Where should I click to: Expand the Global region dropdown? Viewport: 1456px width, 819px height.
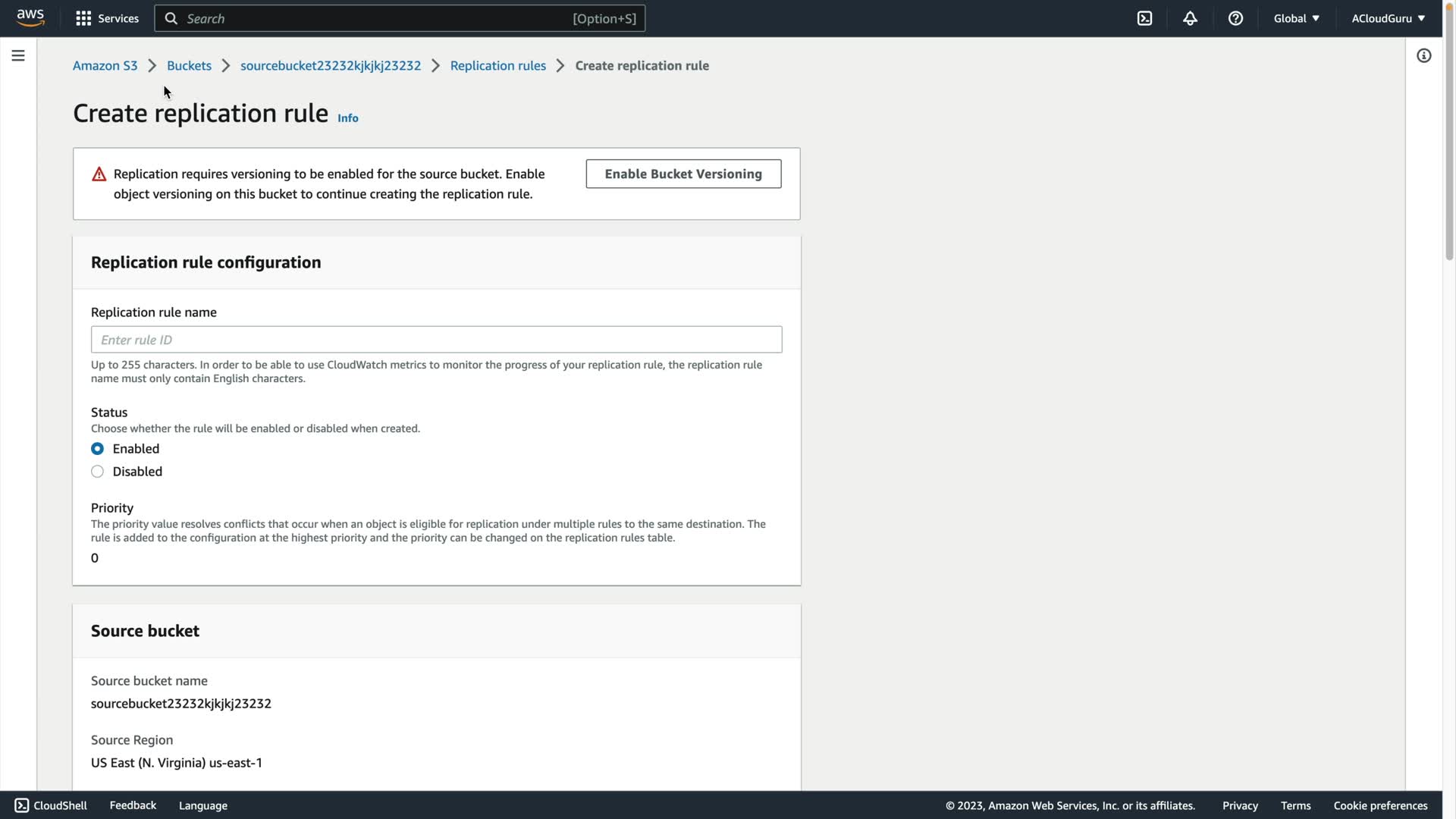click(1296, 18)
